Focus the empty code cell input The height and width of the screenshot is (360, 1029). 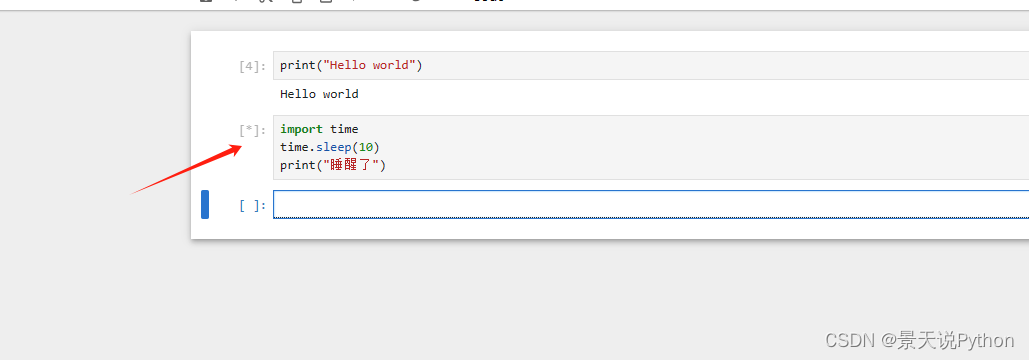click(651, 205)
